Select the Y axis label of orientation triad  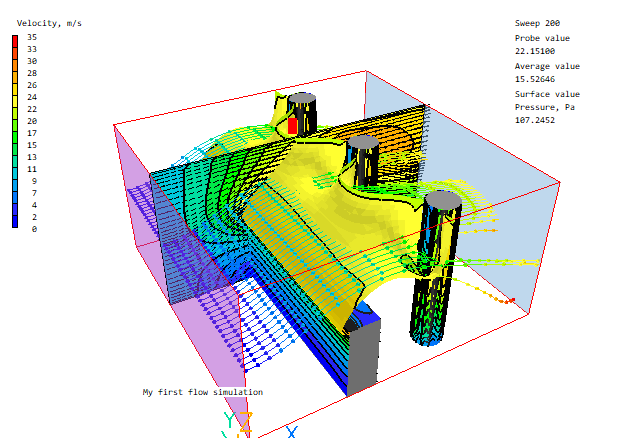coord(229,423)
